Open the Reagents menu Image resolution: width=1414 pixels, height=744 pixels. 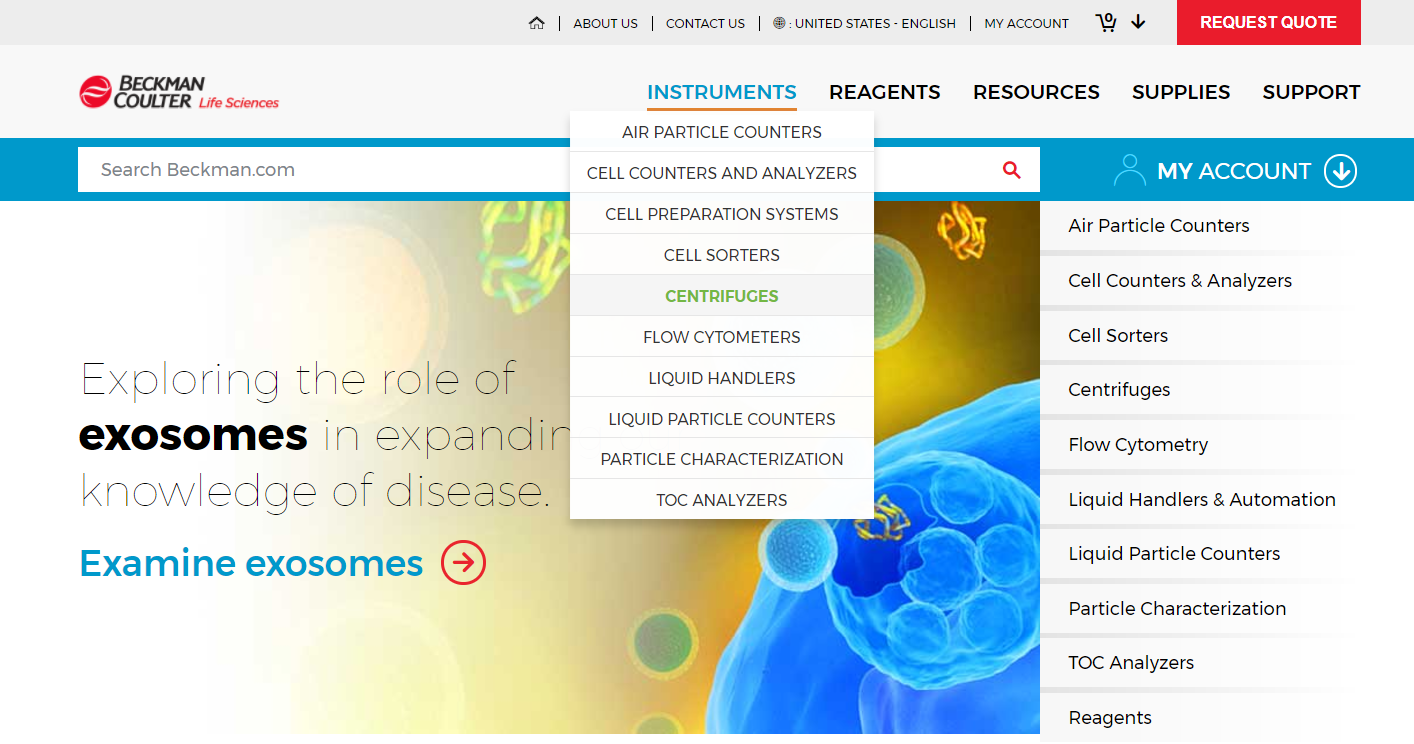click(x=885, y=92)
